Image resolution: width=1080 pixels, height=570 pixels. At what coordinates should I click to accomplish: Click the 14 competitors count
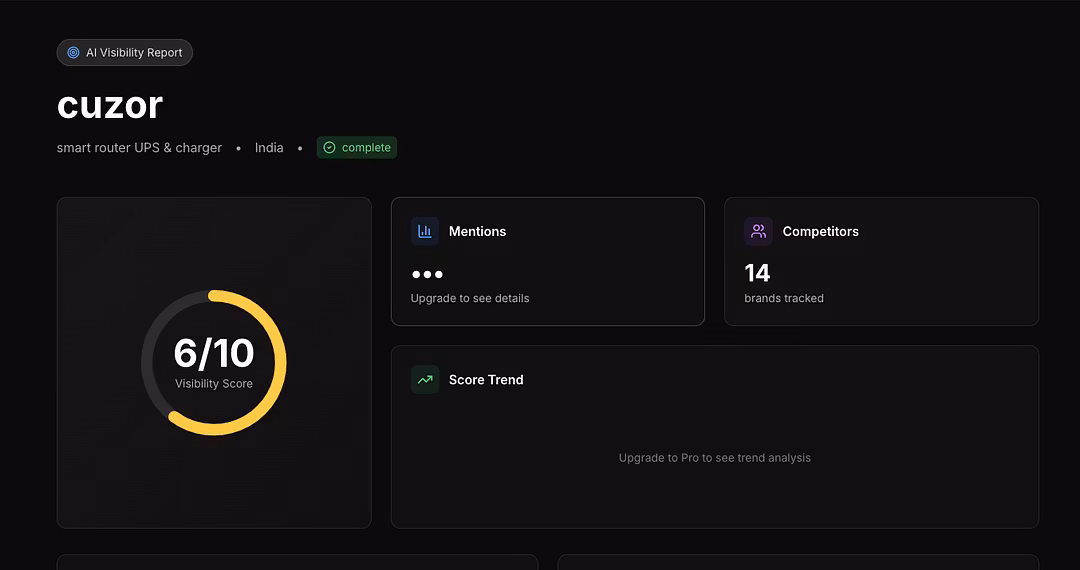[757, 273]
